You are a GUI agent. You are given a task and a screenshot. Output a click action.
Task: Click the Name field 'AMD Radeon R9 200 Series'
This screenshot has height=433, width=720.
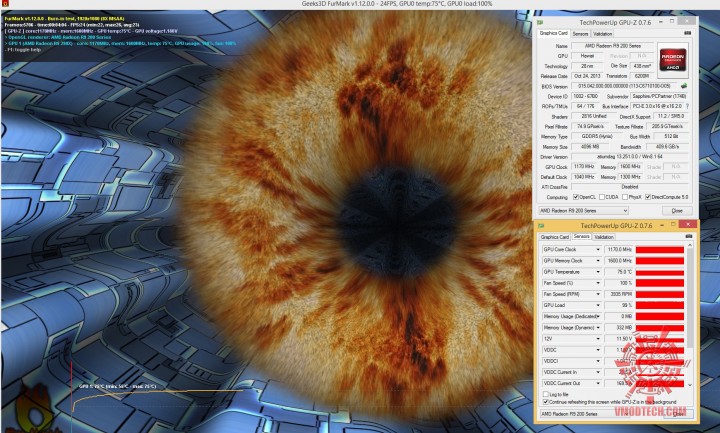click(613, 46)
